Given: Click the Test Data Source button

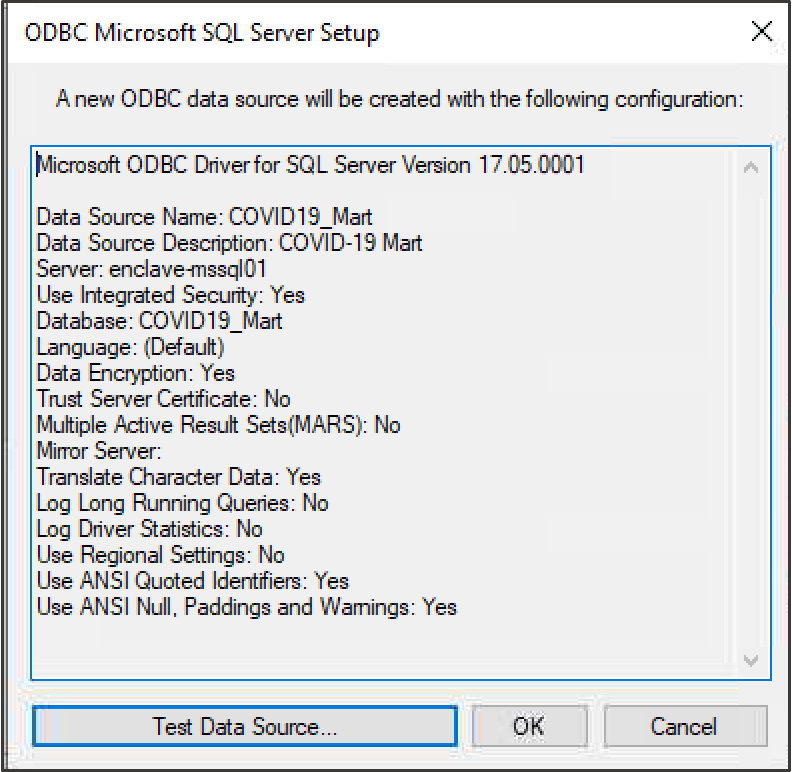Looking at the screenshot, I should tap(245, 726).
